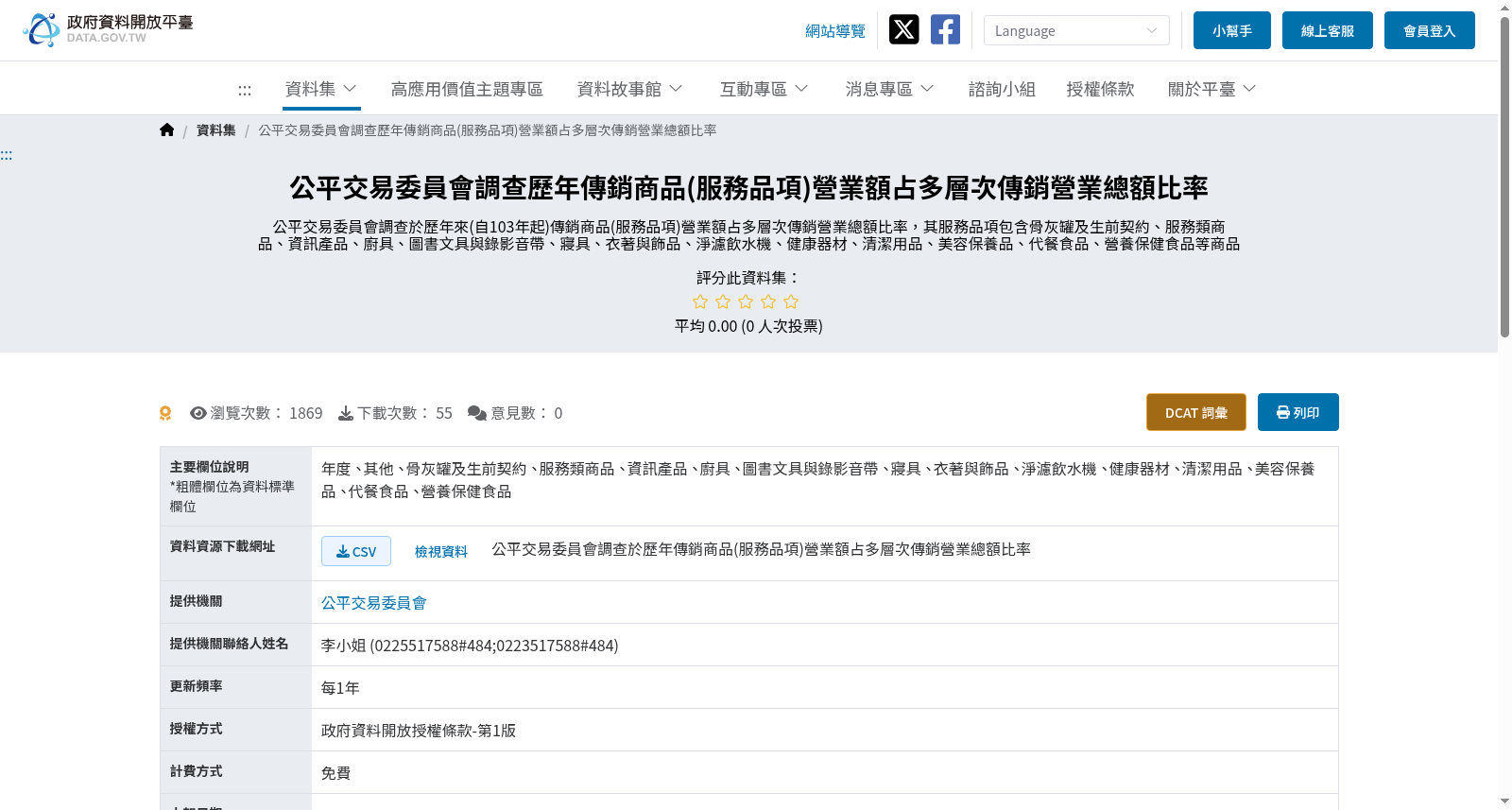The image size is (1512, 810).
Task: Click the 小幫手 button
Action: click(1232, 30)
